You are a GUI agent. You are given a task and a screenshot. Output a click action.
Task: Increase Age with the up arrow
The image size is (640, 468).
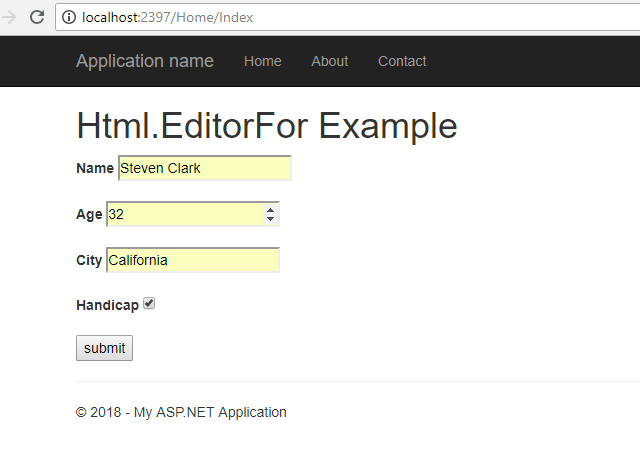[270, 209]
